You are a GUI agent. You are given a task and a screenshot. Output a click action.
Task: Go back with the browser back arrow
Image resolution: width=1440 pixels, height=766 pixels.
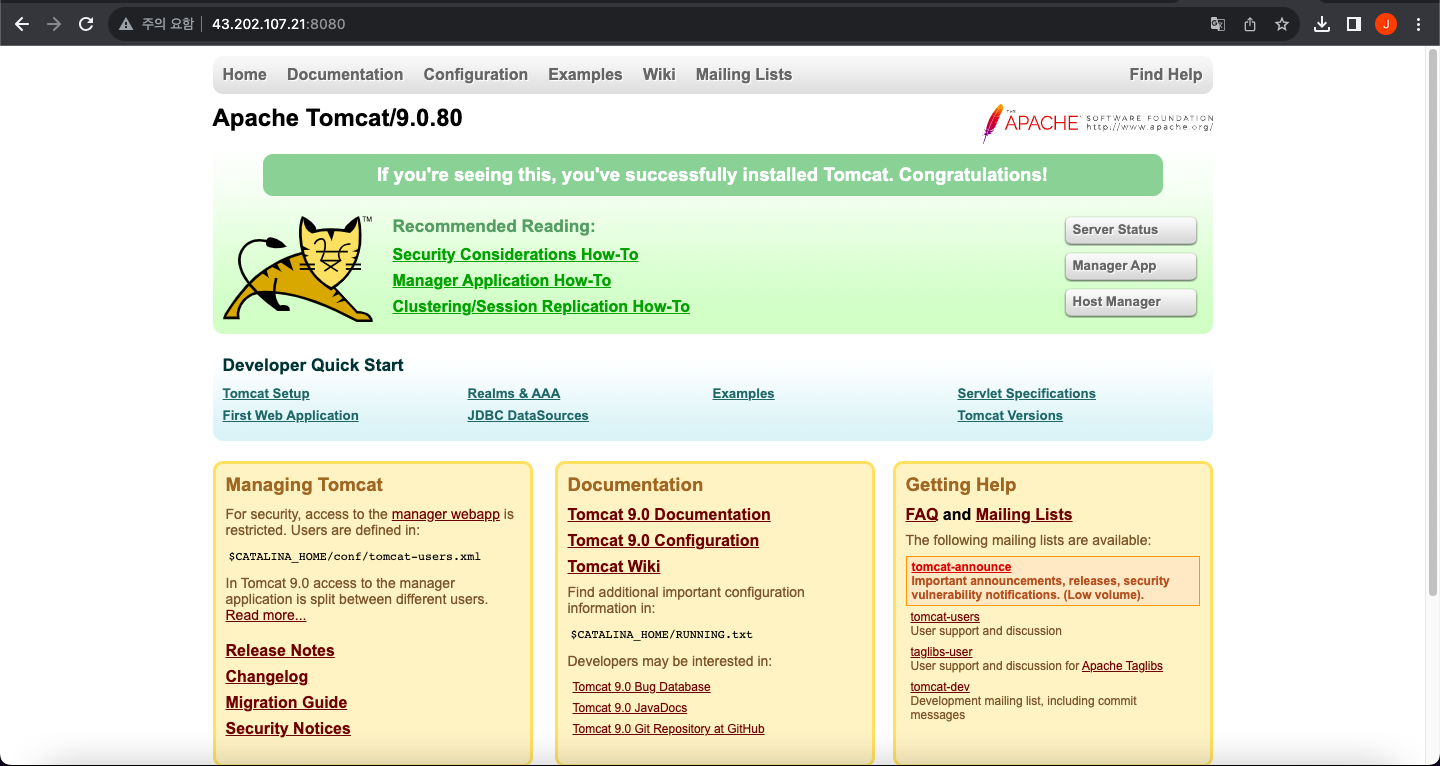(22, 24)
